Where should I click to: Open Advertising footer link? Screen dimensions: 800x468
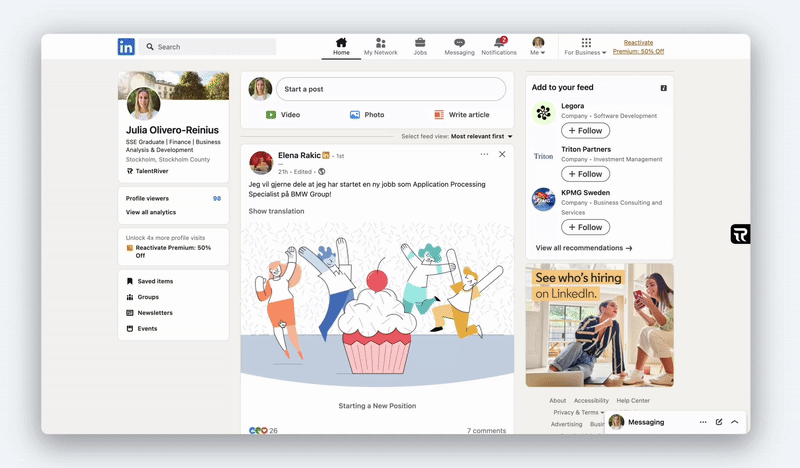pyautogui.click(x=566, y=424)
